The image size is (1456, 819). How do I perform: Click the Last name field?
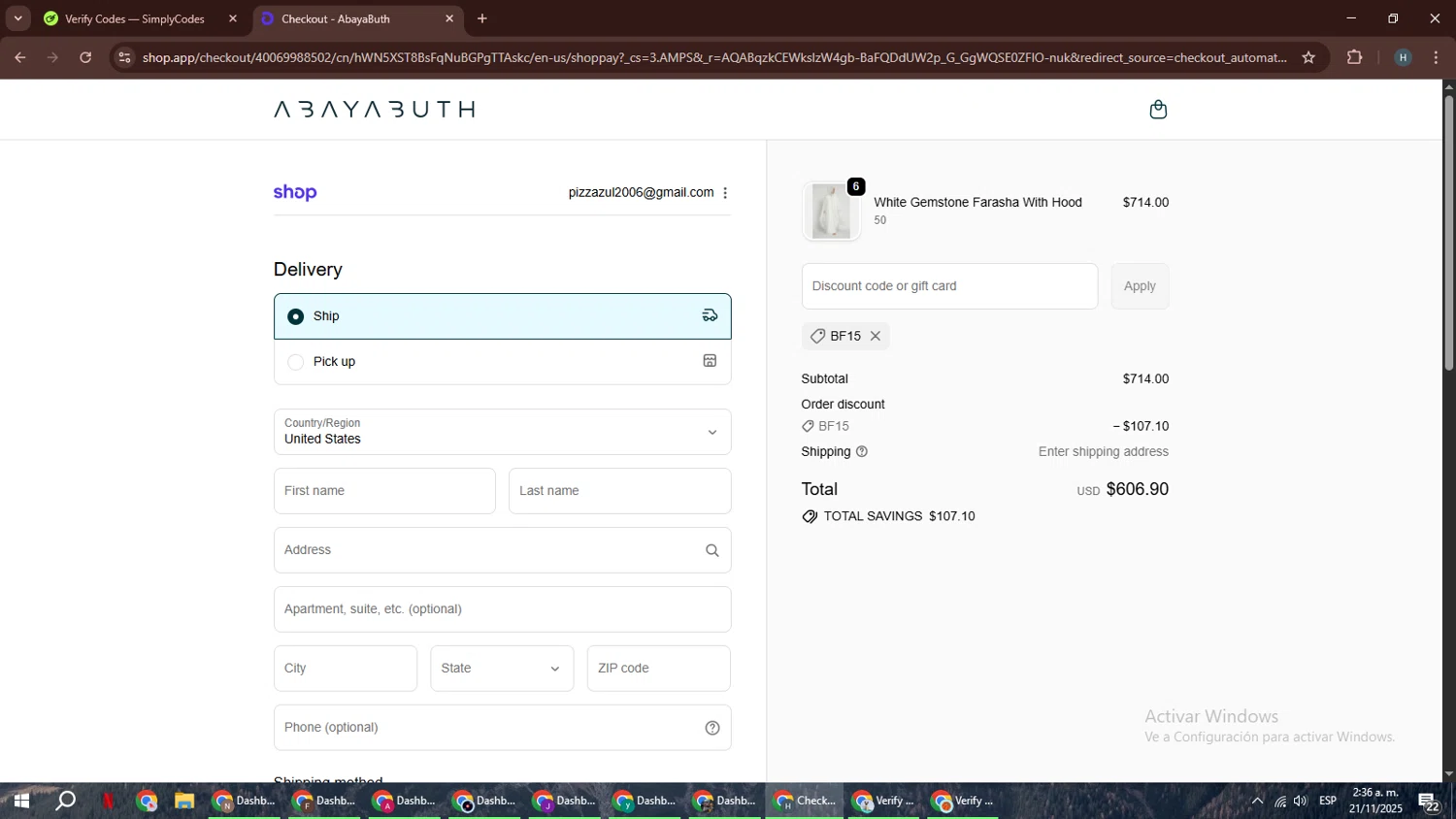pyautogui.click(x=619, y=491)
